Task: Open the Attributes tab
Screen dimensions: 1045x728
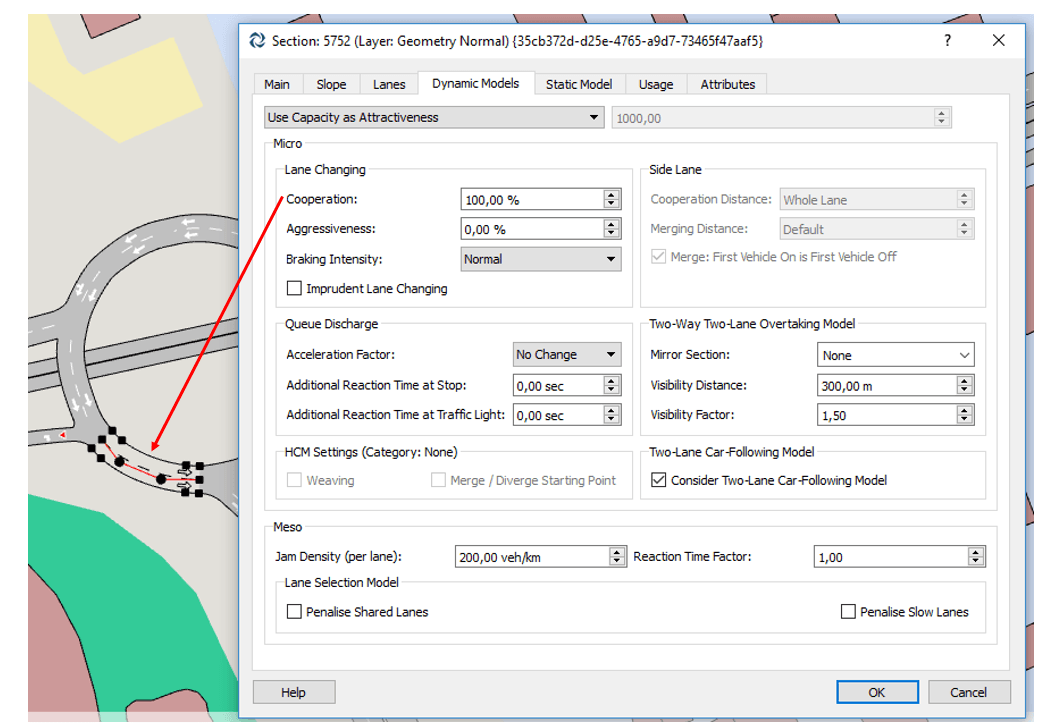Action: (727, 85)
